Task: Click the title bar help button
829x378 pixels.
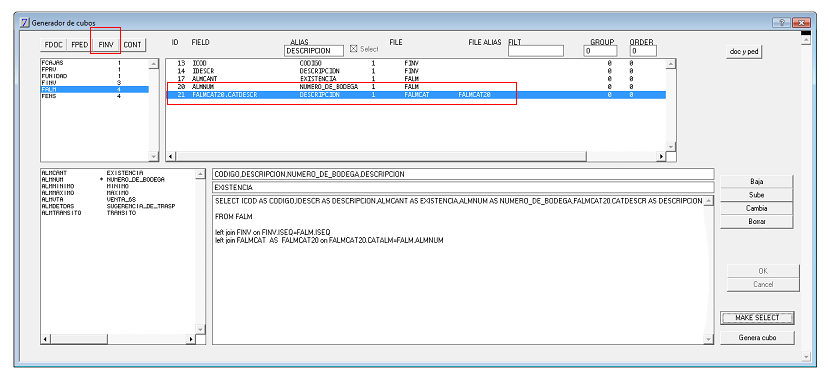Action: (781, 23)
